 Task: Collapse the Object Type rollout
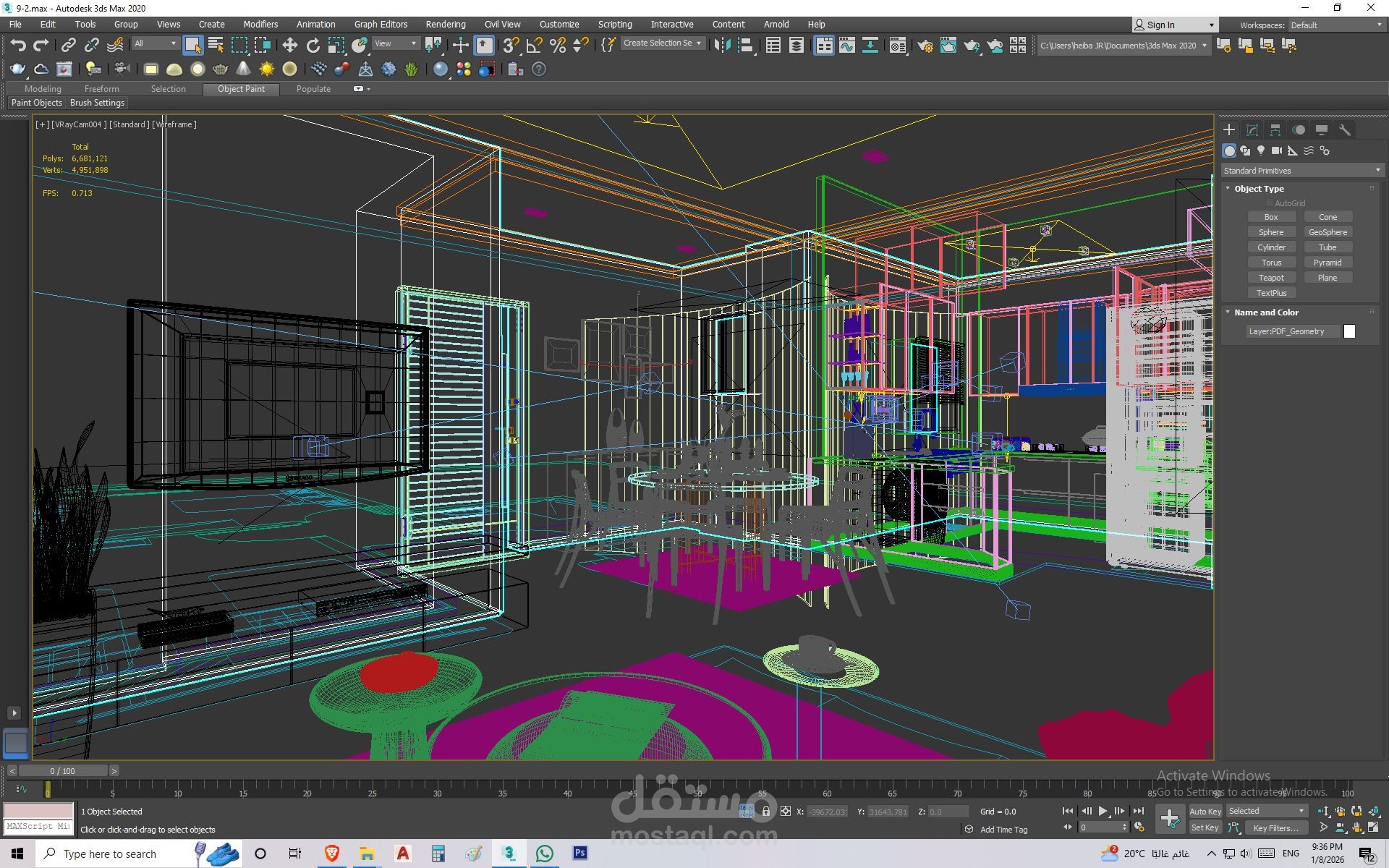point(1259,189)
